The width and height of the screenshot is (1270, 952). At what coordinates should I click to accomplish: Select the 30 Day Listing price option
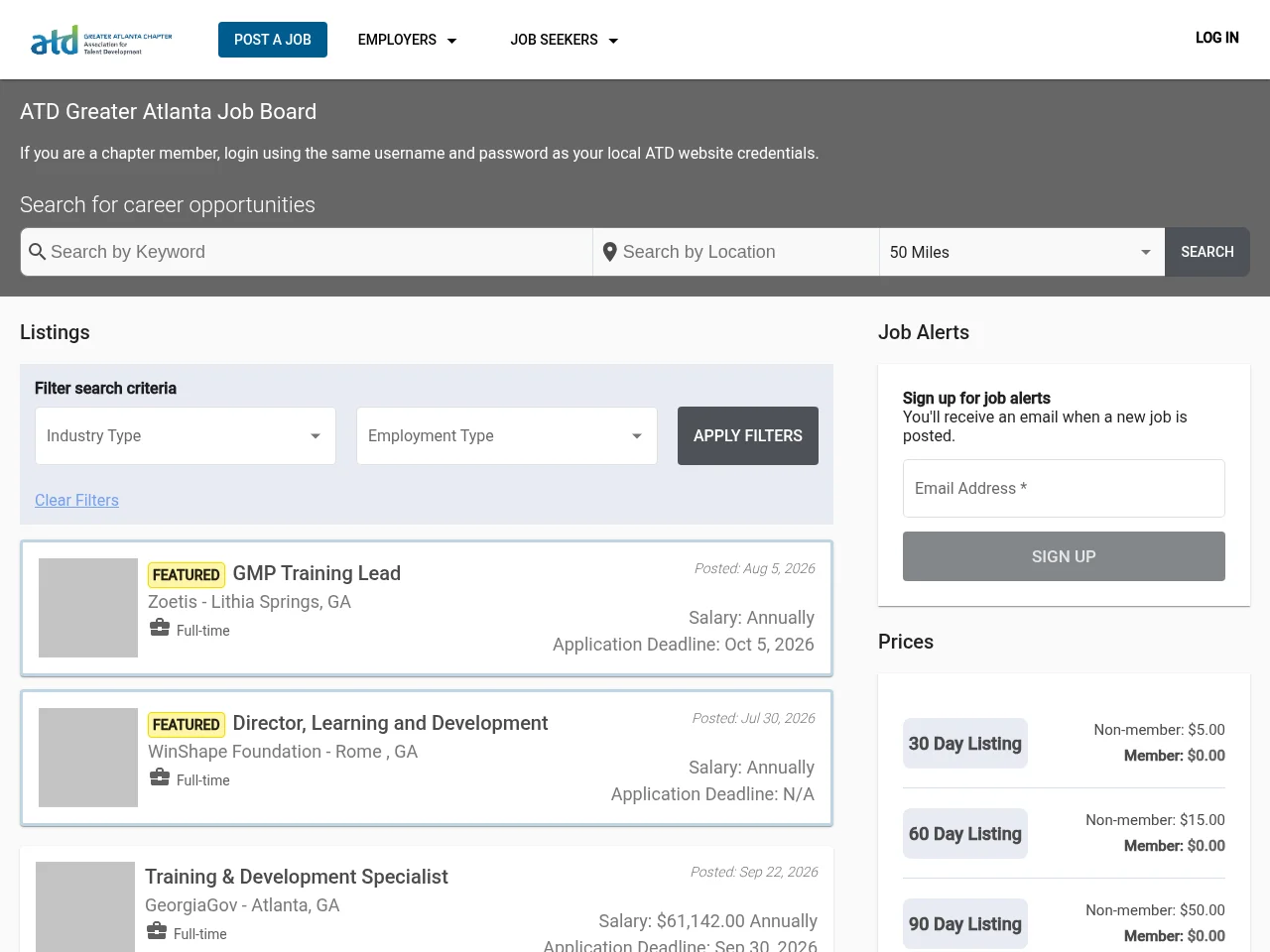pos(965,744)
